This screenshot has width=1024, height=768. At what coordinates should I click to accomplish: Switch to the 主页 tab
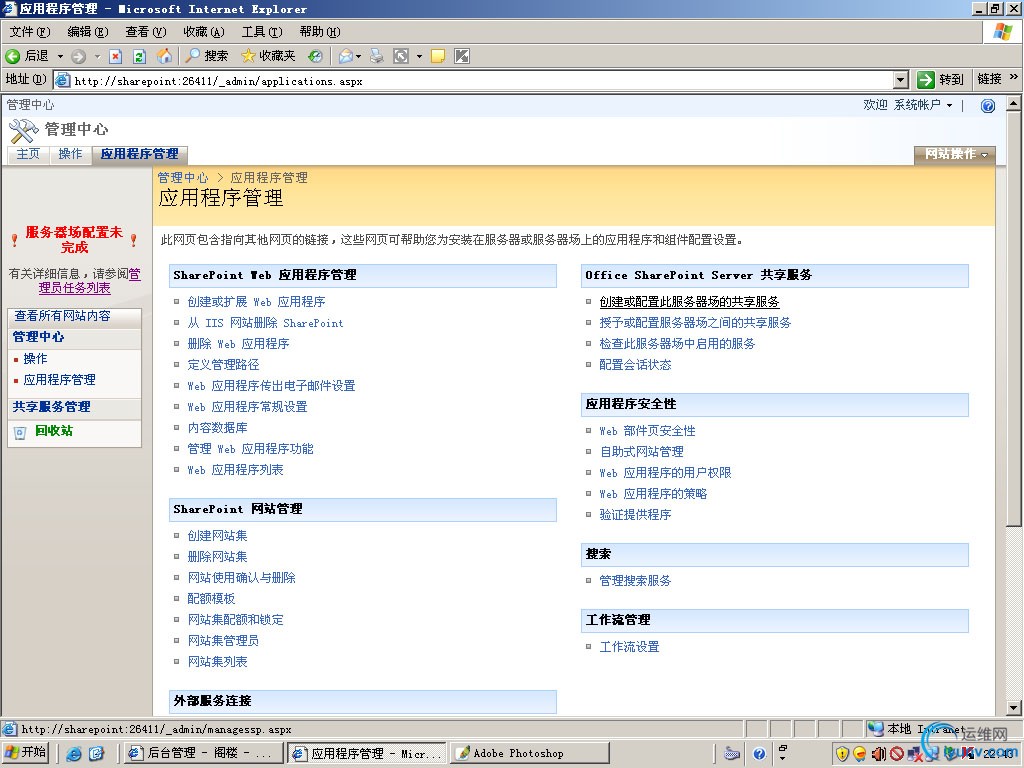coord(28,154)
